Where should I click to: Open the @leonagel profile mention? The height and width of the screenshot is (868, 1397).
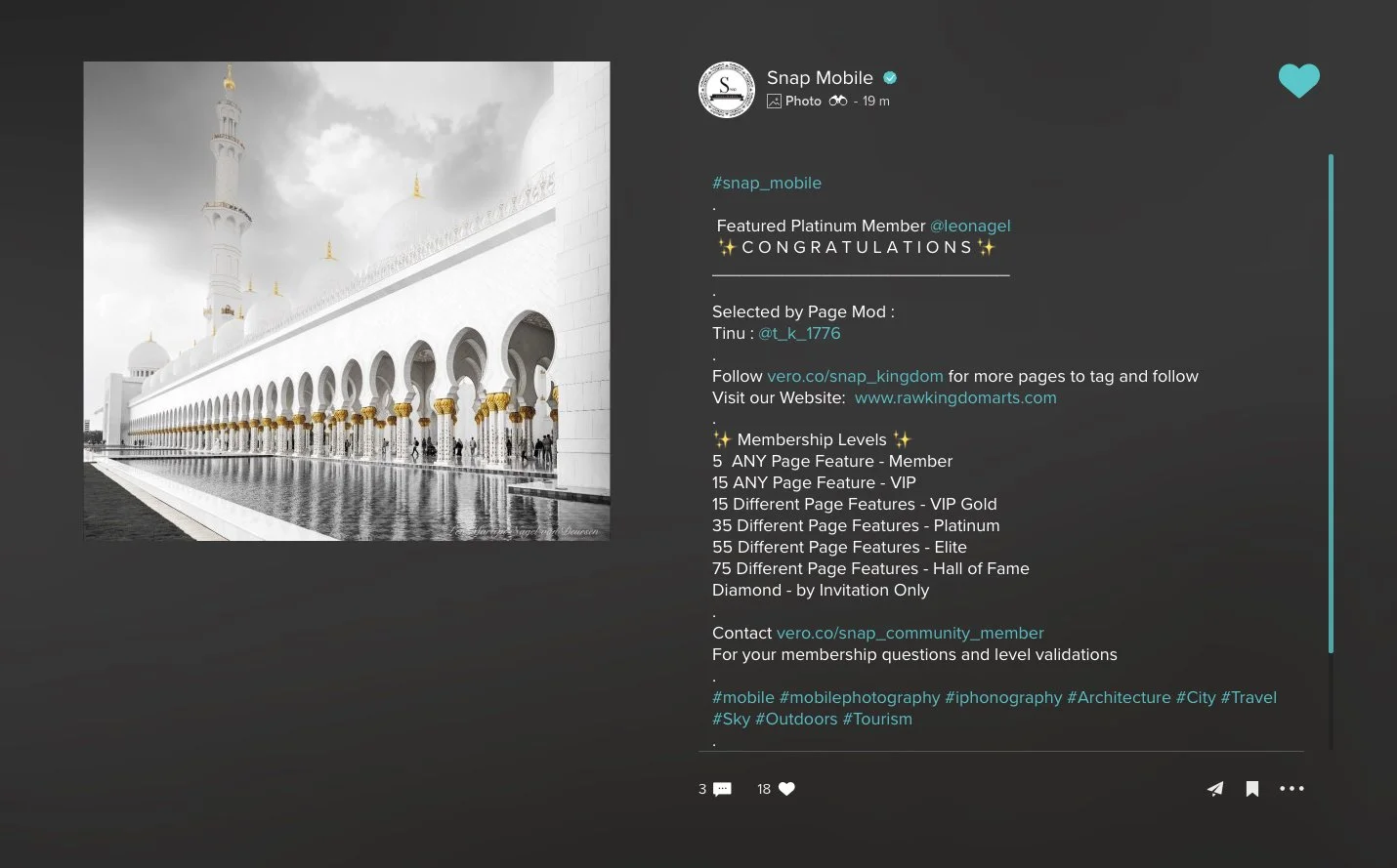[970, 226]
